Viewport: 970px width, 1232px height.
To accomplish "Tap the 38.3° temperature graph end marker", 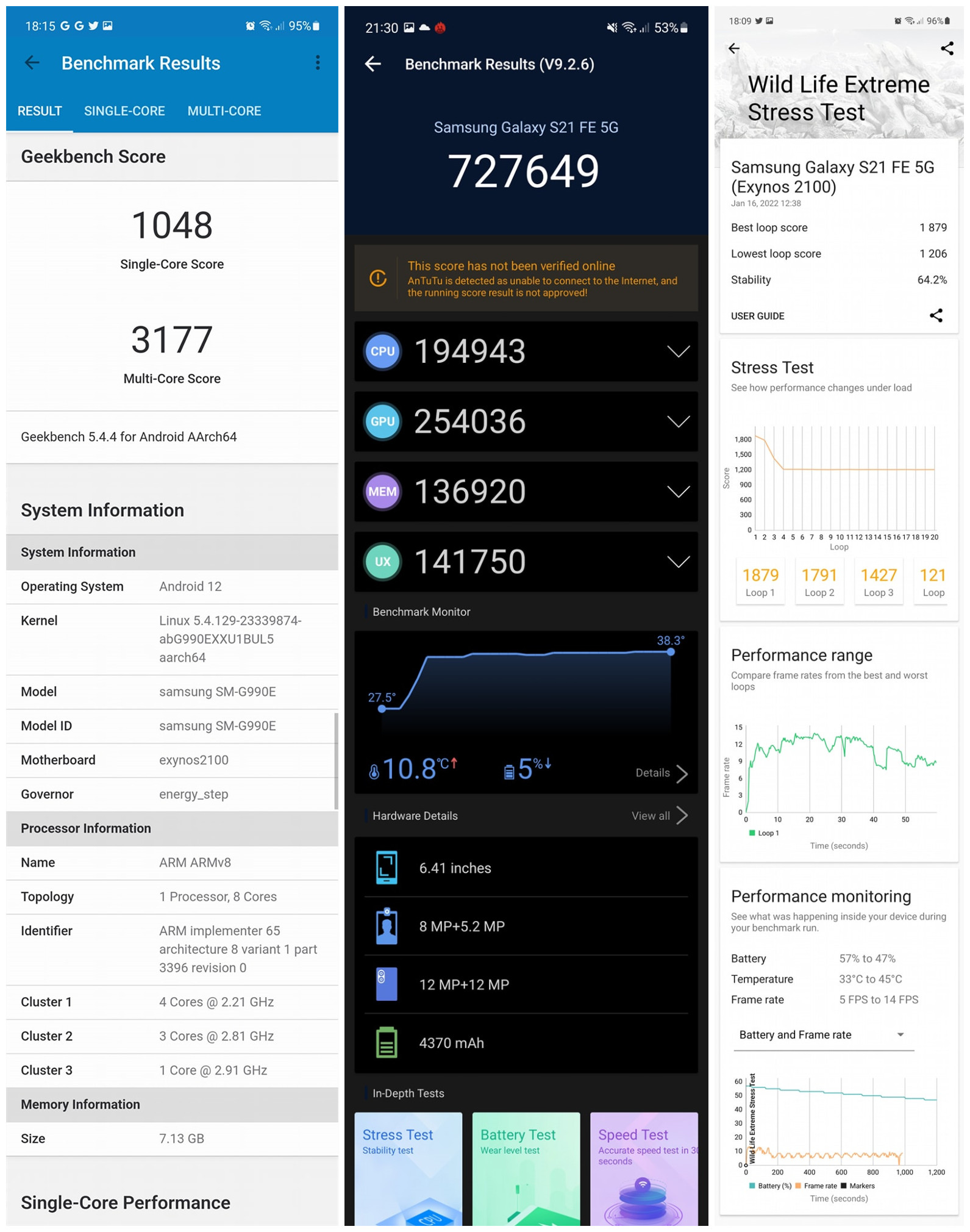I will [671, 652].
